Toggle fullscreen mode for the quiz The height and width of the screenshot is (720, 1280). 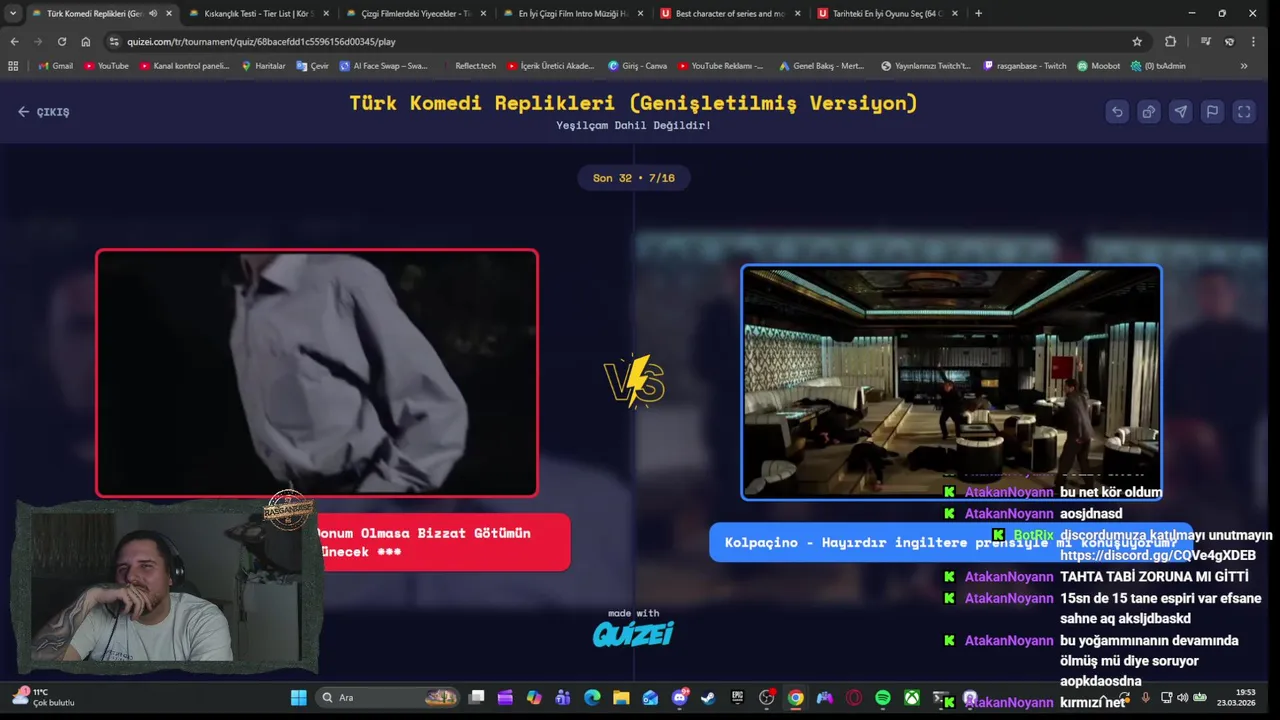click(x=1244, y=112)
